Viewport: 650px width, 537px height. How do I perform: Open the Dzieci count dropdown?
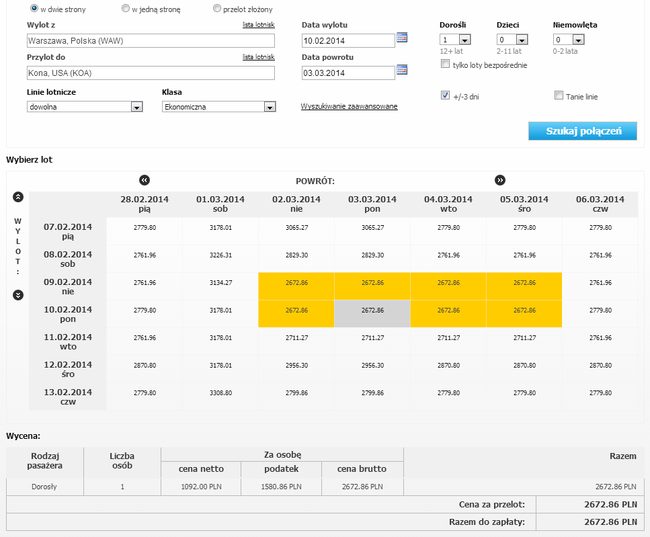pos(512,40)
